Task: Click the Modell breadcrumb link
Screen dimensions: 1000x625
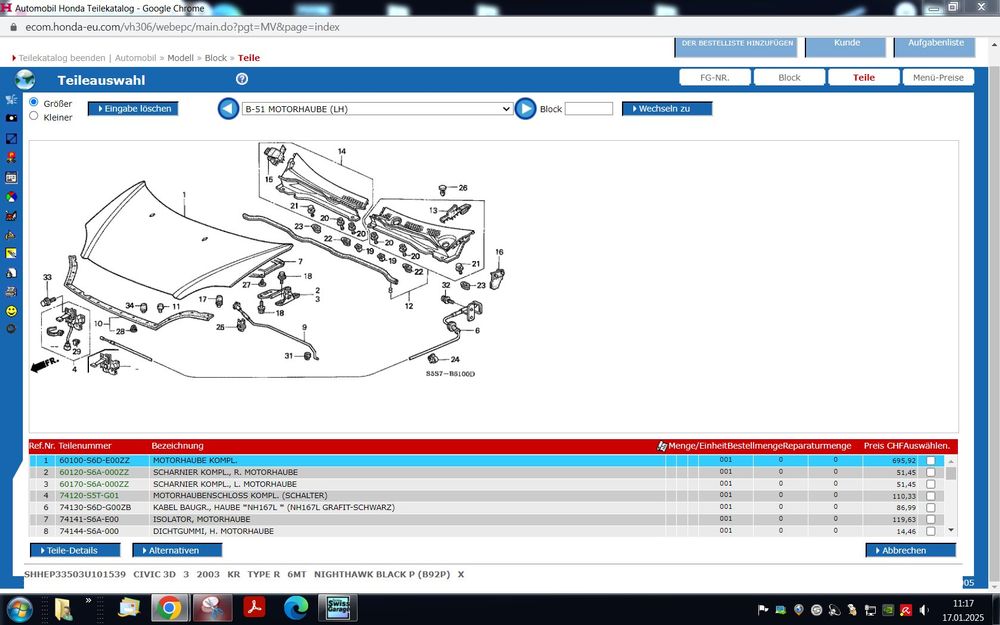Action: [180, 58]
